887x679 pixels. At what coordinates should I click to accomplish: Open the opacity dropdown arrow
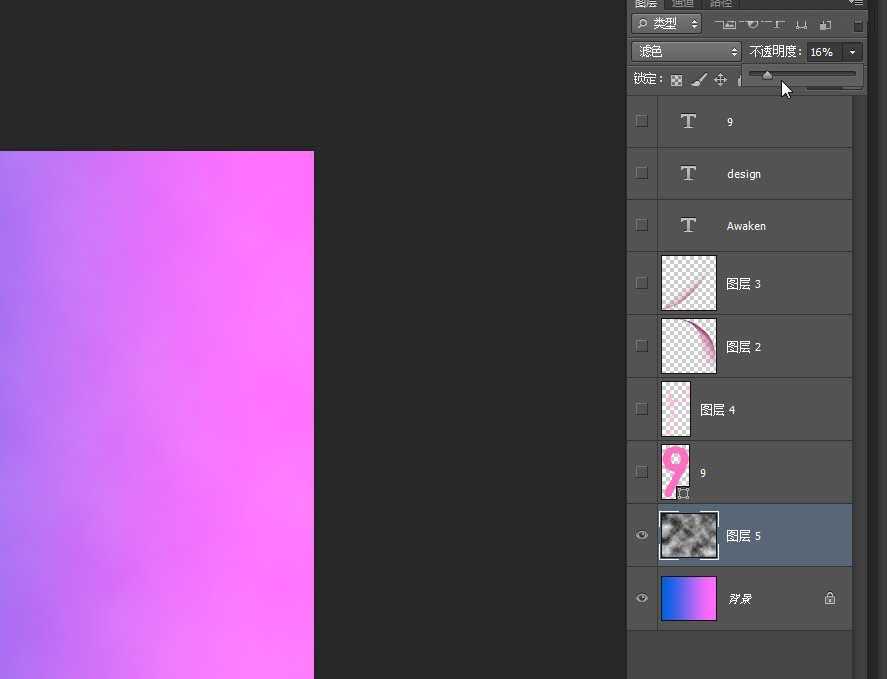[x=852, y=51]
